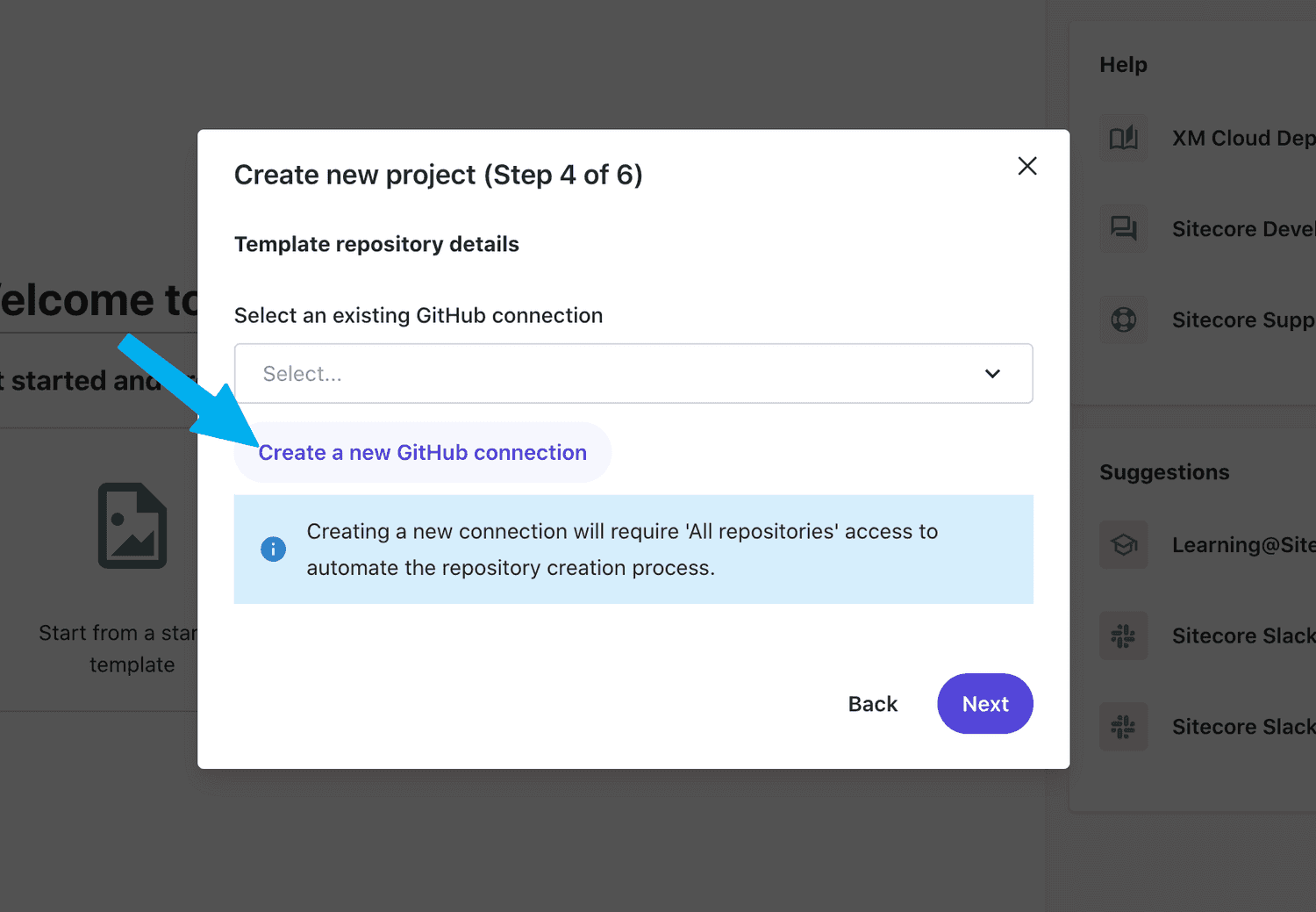Go to the Next step

coord(985,704)
